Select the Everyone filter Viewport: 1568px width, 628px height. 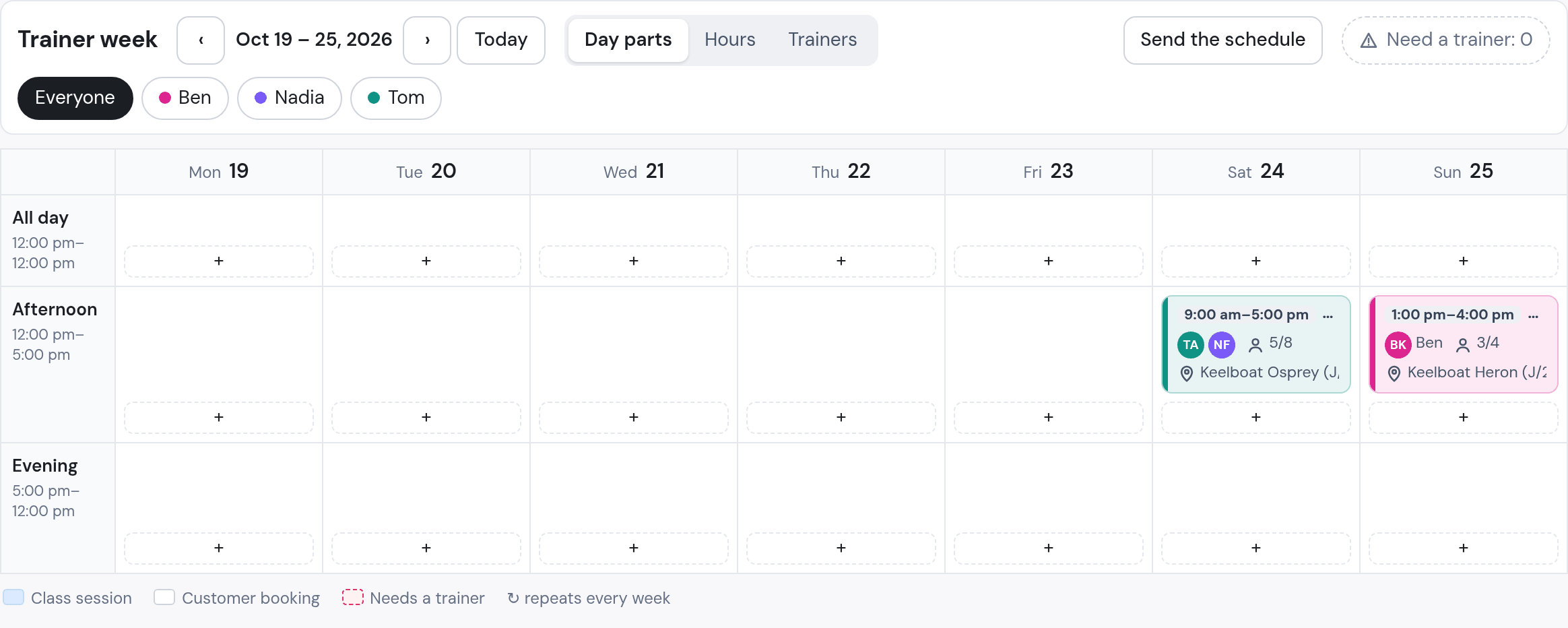click(x=75, y=98)
